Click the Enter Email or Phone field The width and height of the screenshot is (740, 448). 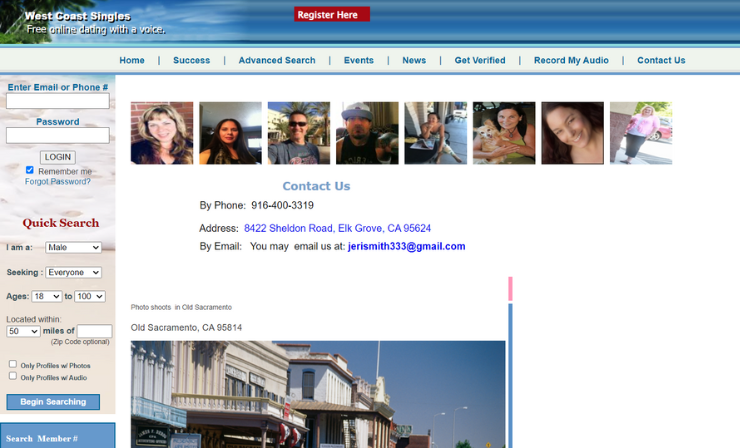[x=58, y=101]
